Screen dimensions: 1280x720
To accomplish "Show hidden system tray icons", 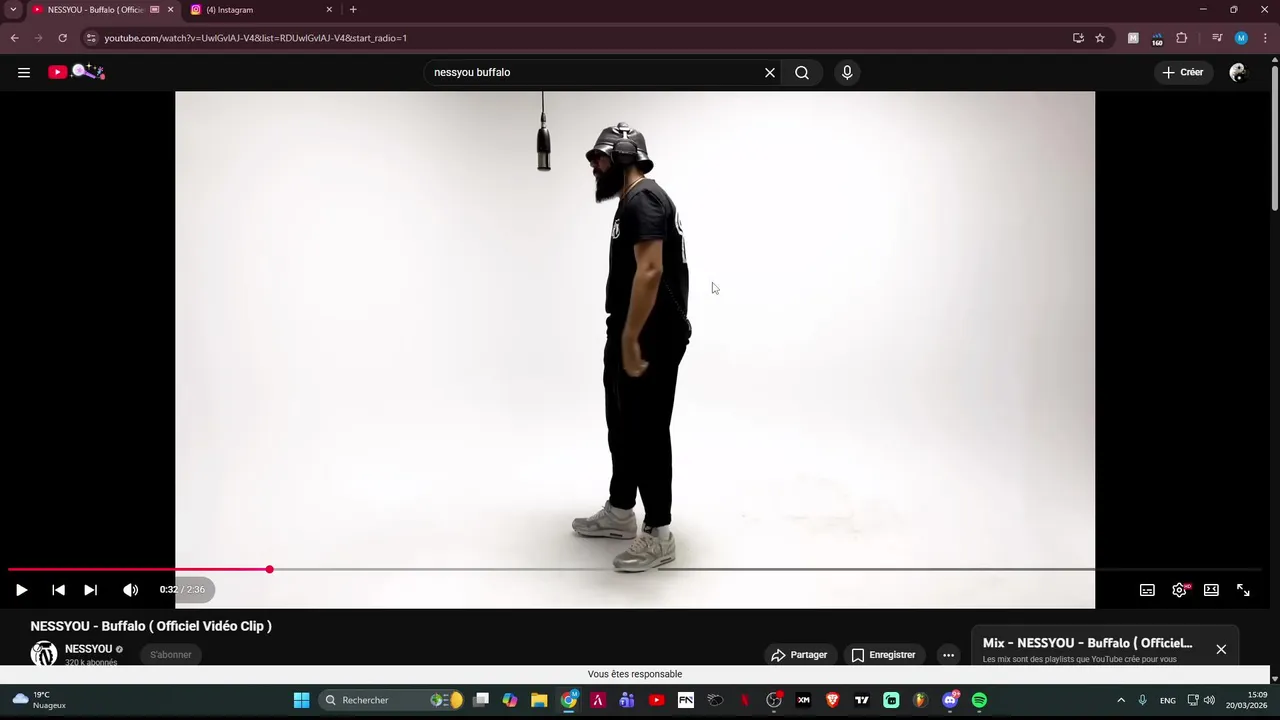I will 1121,700.
